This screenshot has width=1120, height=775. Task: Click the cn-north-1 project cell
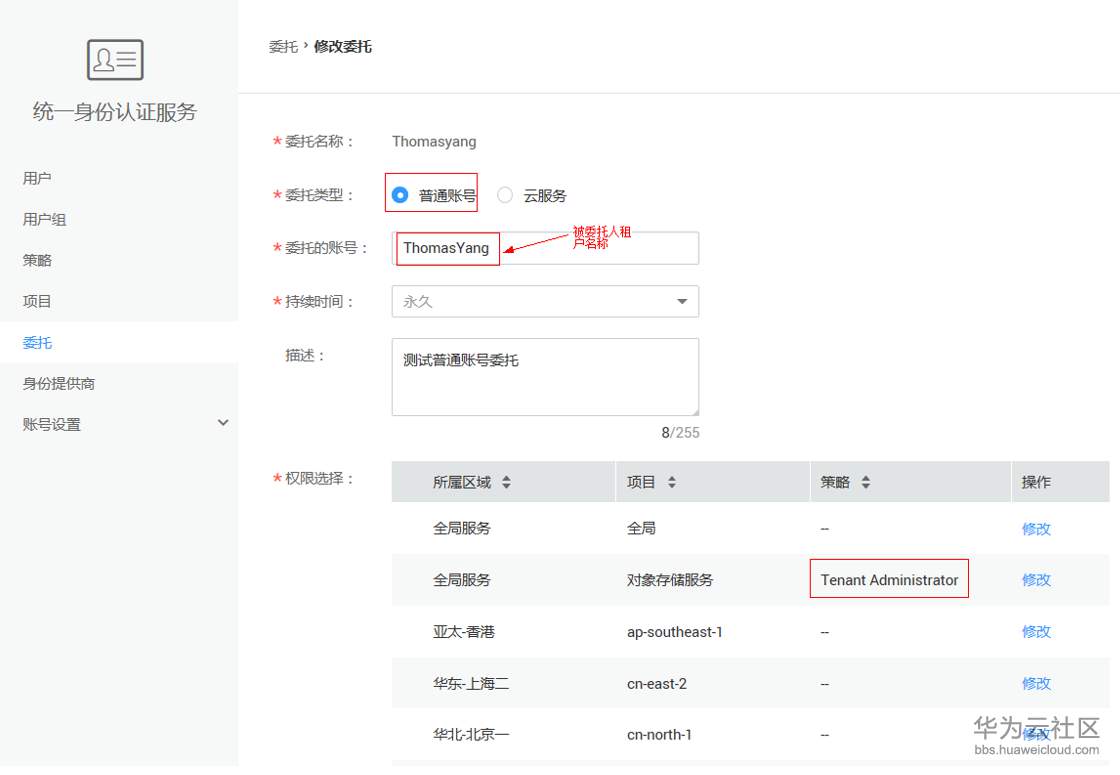pyautogui.click(x=659, y=735)
